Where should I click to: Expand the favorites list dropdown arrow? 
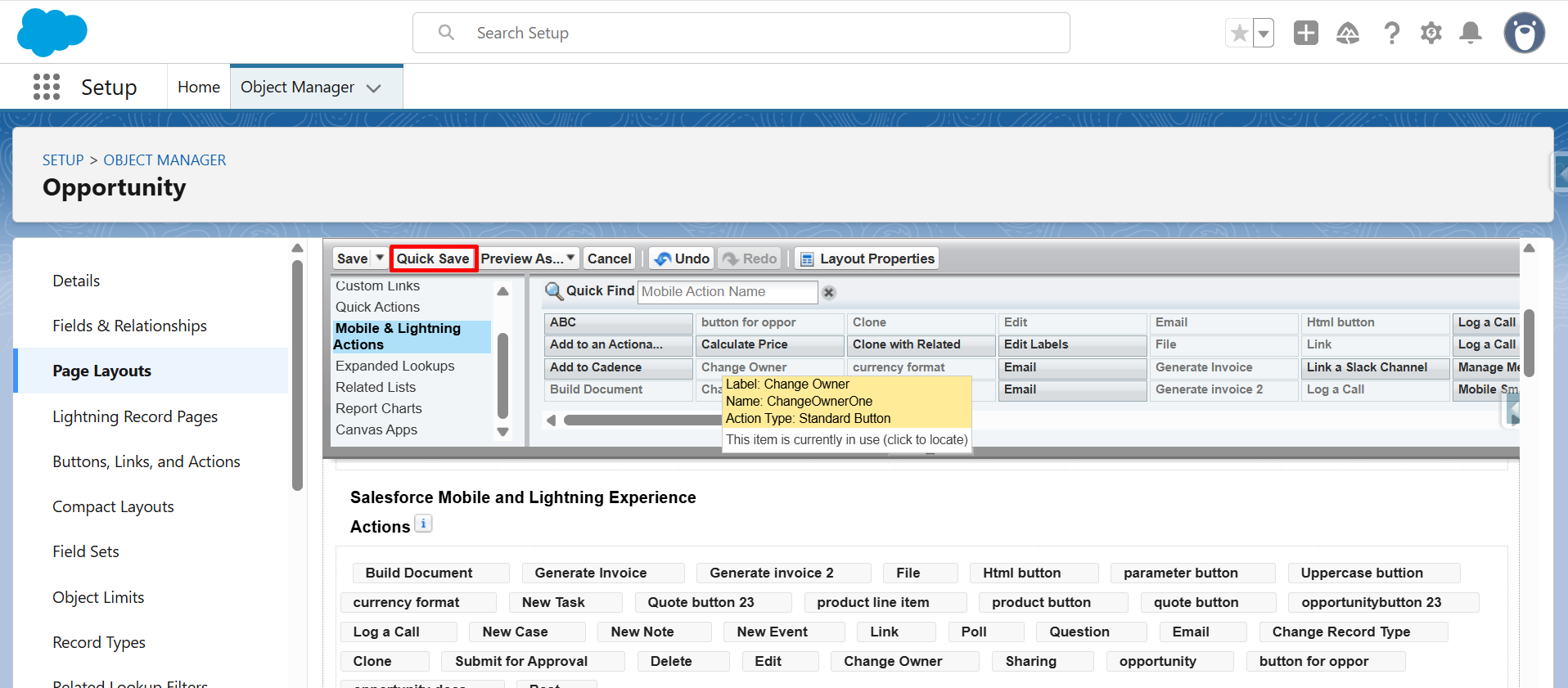tap(1264, 34)
